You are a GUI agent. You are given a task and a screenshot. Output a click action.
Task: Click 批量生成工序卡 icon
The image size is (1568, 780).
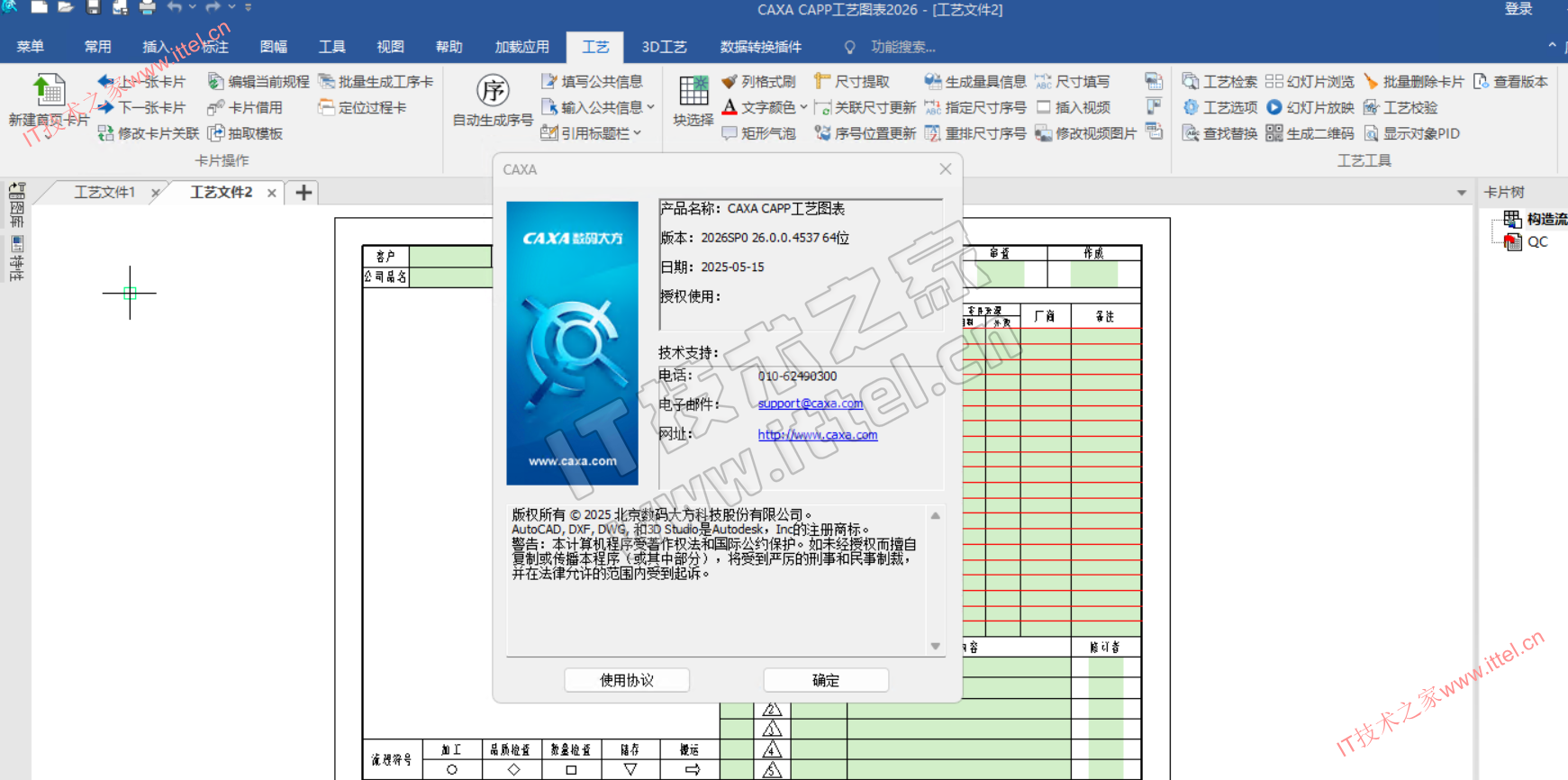(x=327, y=82)
